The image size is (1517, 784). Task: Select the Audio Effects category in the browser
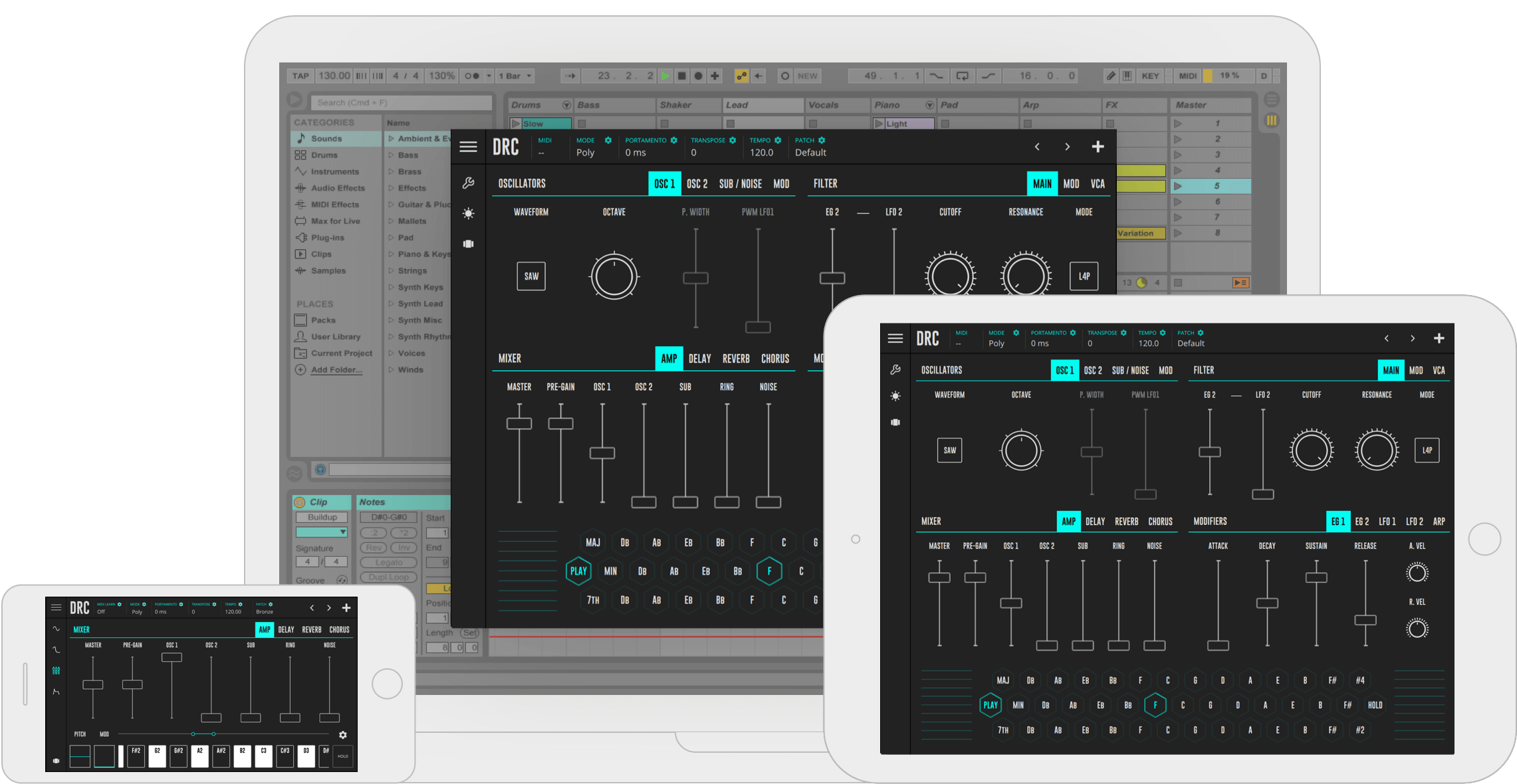(x=338, y=188)
